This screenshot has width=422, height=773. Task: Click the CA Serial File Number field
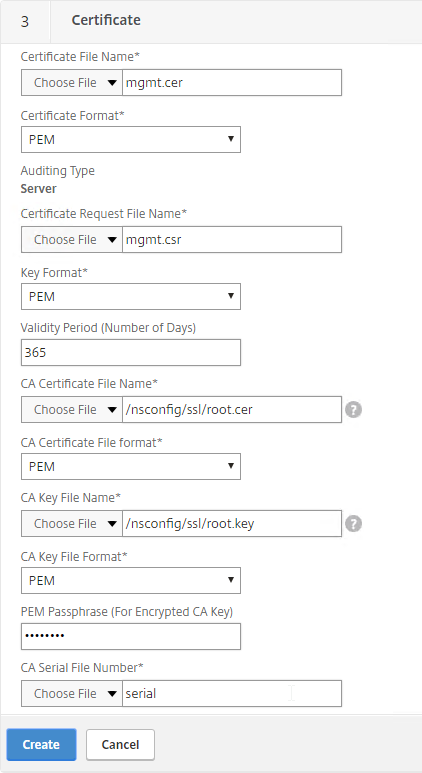click(232, 694)
